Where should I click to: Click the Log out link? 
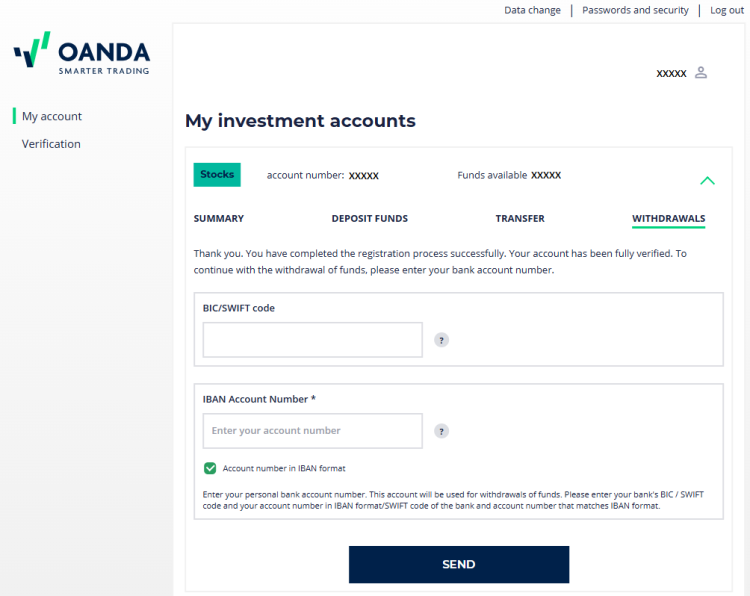pos(727,10)
